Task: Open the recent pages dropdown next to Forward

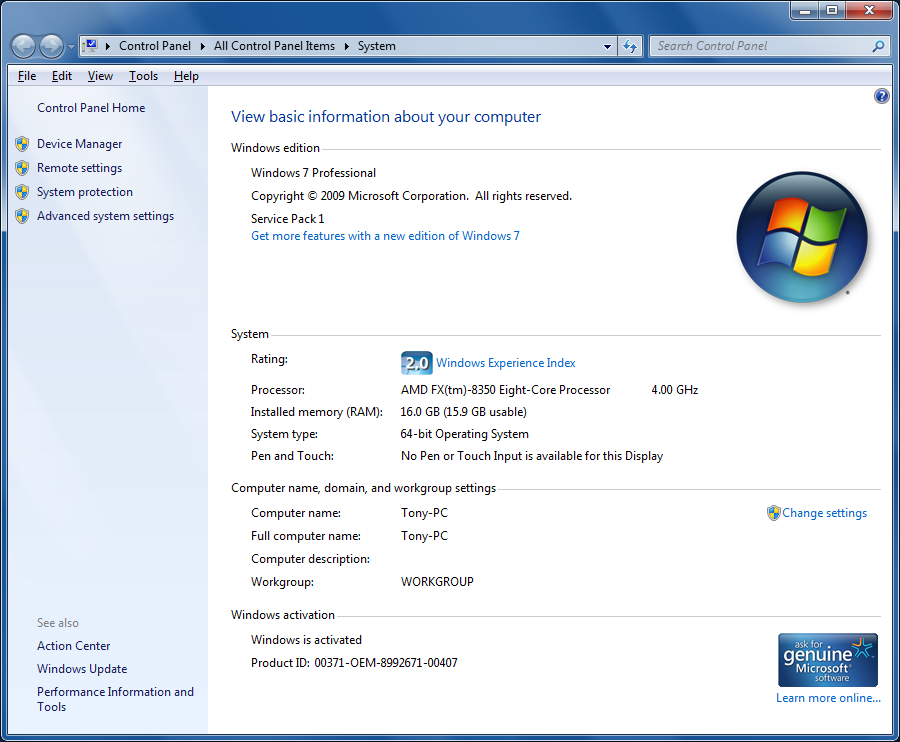Action: pos(71,46)
